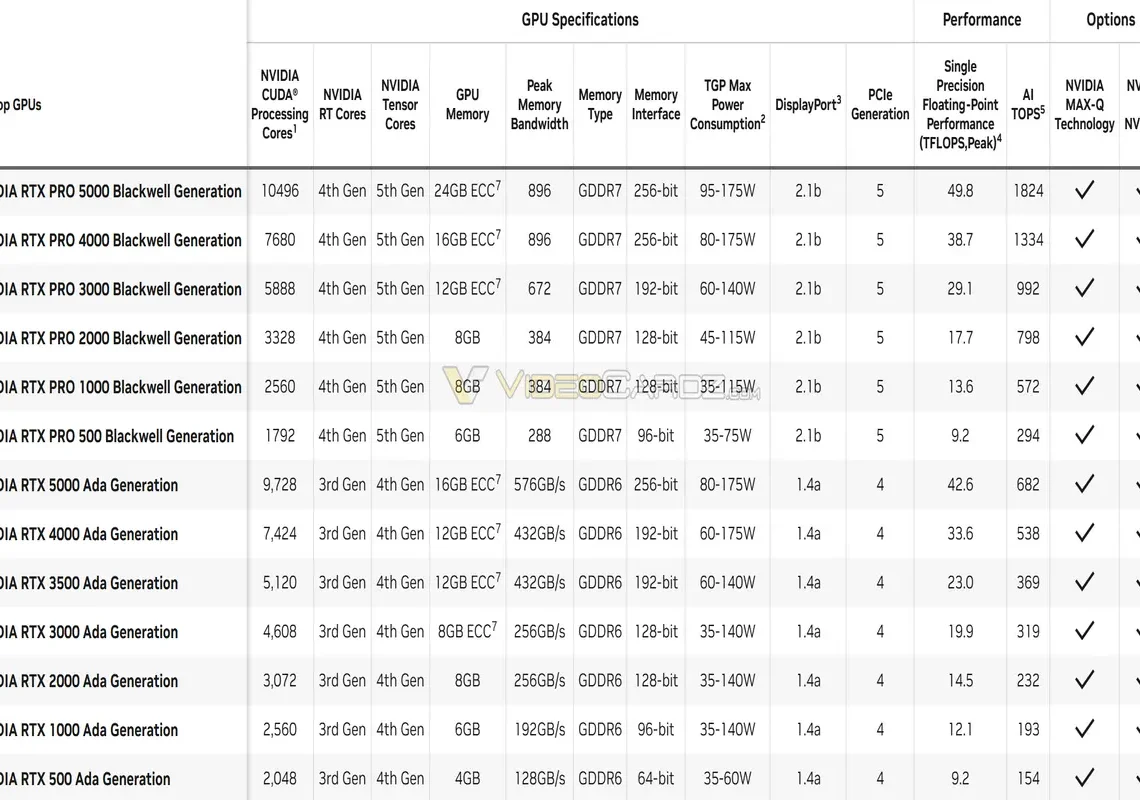The image size is (1140, 800).
Task: Select the RTX PRO 5000 Blackwell Generation row name
Action: pyautogui.click(x=121, y=191)
